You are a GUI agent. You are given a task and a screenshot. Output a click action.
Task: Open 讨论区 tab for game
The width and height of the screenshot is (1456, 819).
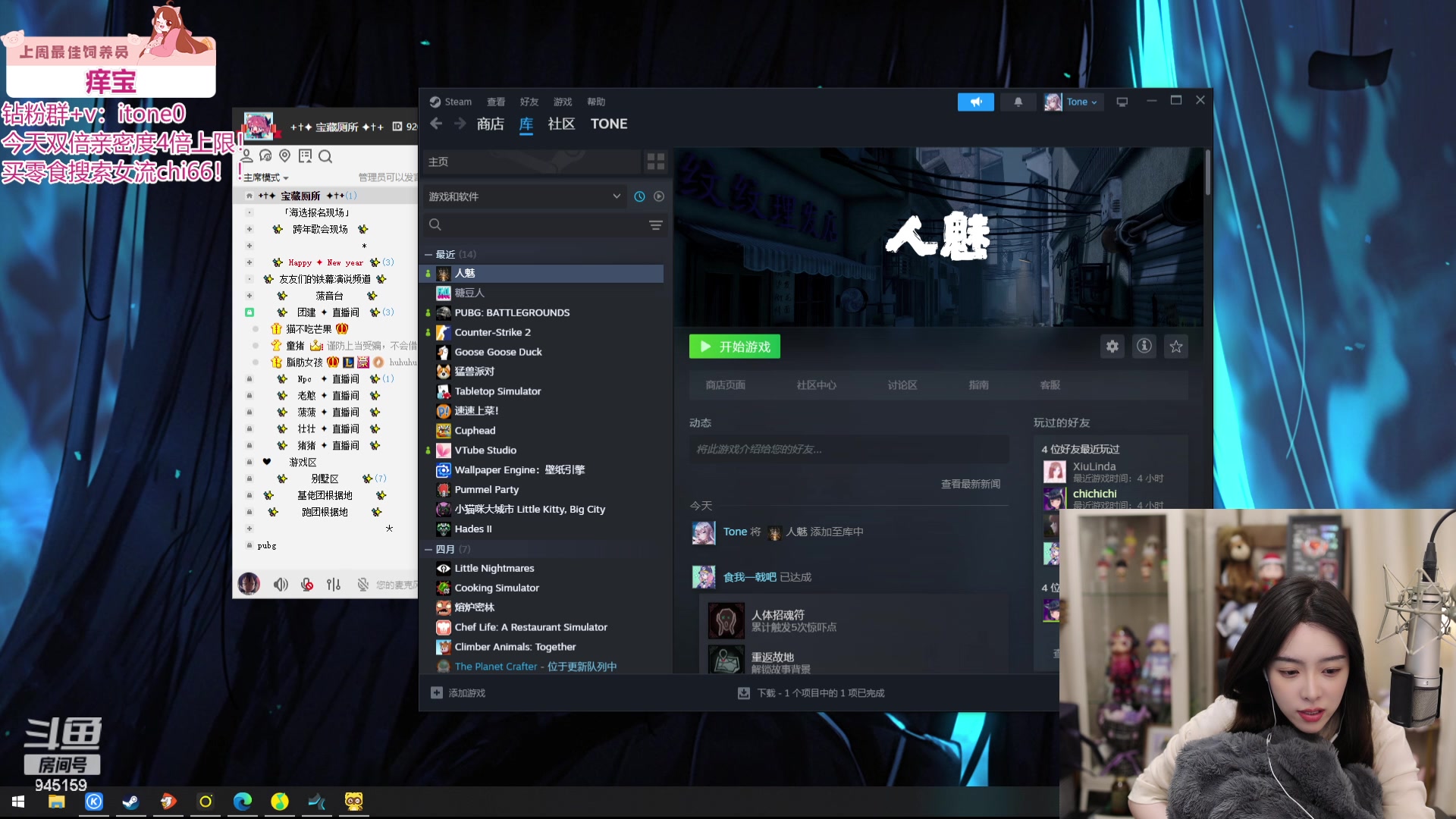click(x=902, y=385)
